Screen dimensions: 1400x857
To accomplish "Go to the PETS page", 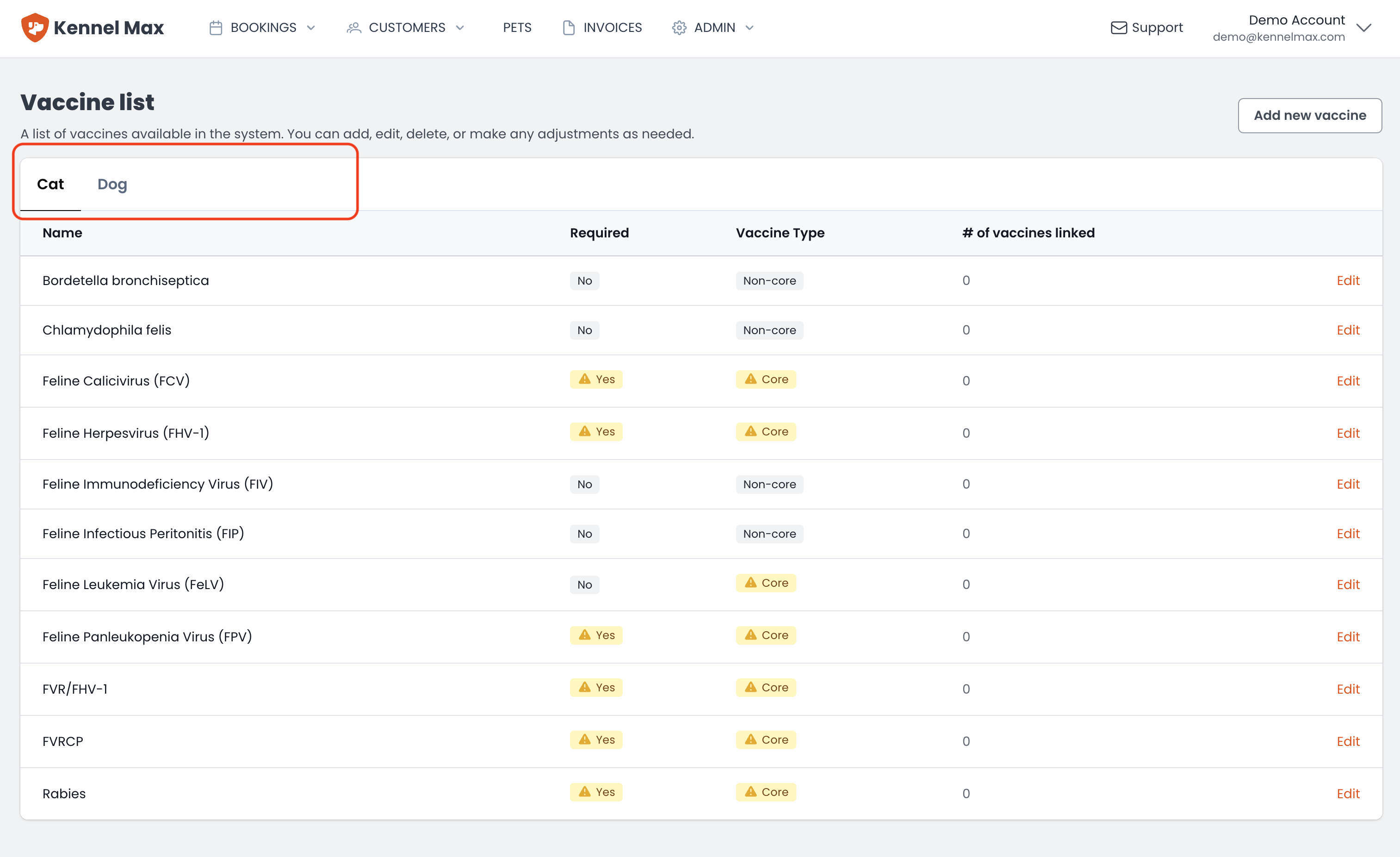I will [517, 28].
